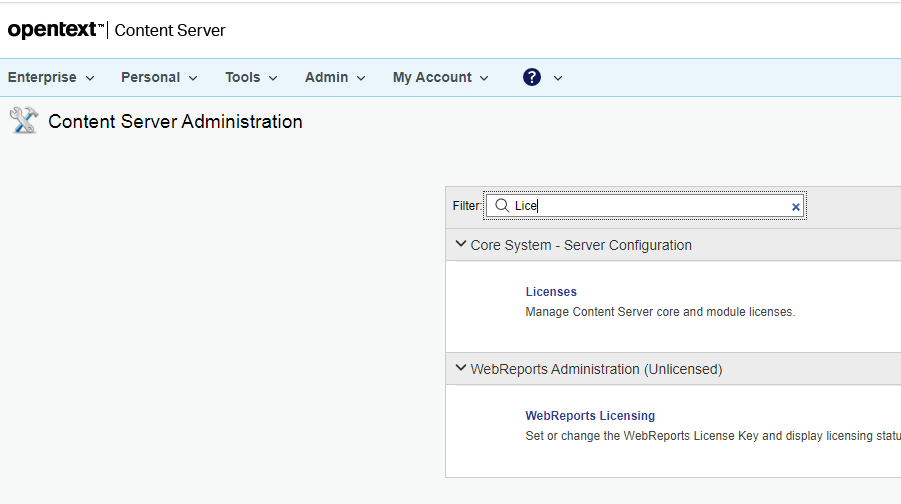Open the Enterprise menu
The height and width of the screenshot is (504, 901).
pyautogui.click(x=51, y=77)
